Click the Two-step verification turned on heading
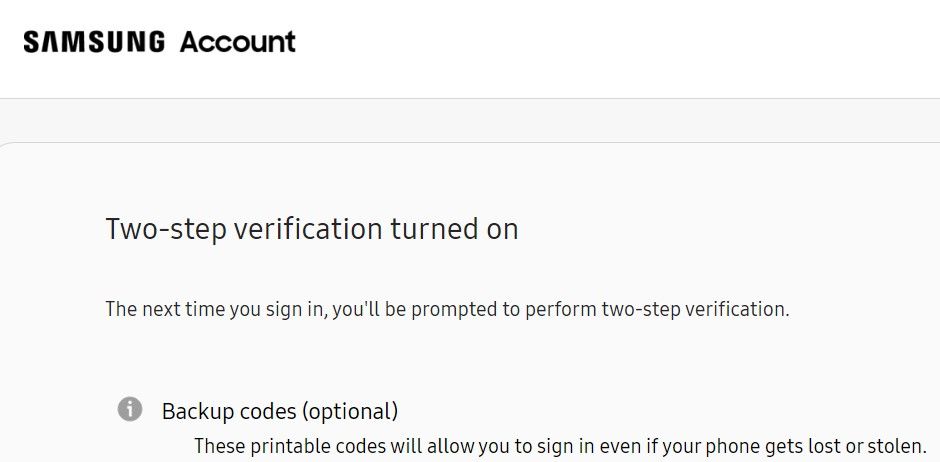 [312, 229]
